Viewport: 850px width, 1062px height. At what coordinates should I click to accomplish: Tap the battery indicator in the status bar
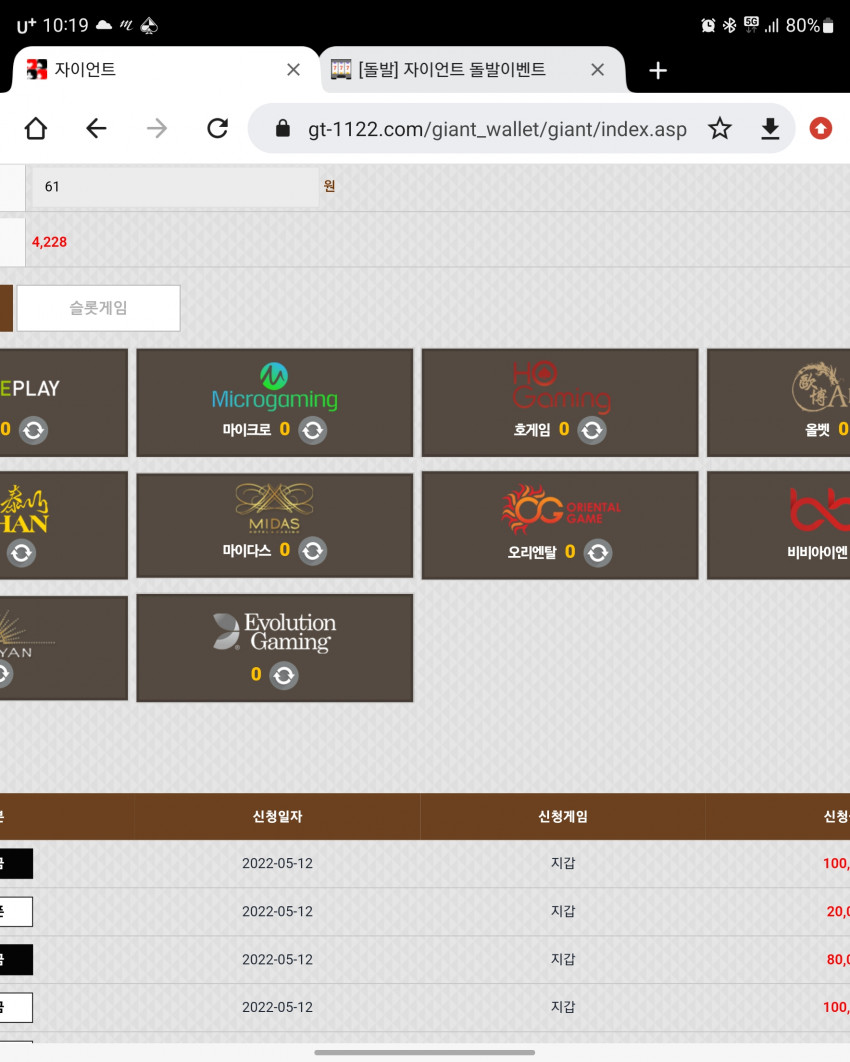[828, 26]
